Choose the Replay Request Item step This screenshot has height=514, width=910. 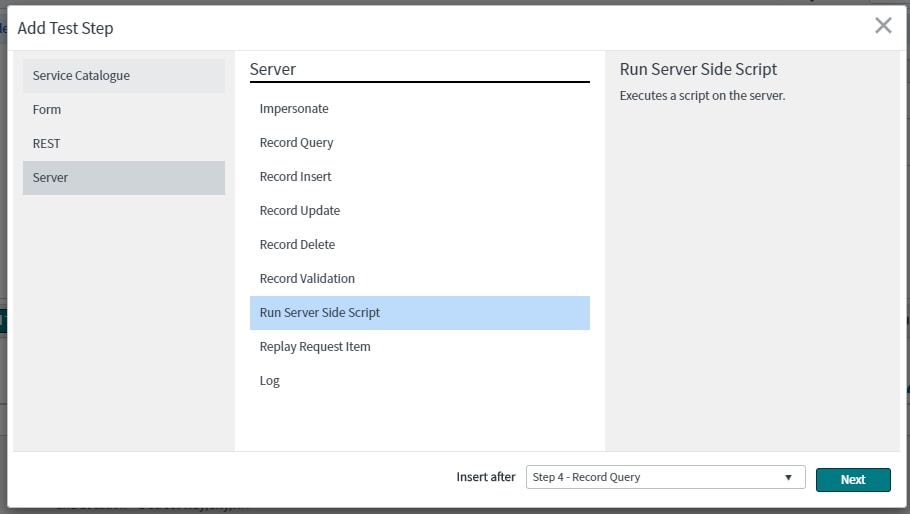(420, 346)
